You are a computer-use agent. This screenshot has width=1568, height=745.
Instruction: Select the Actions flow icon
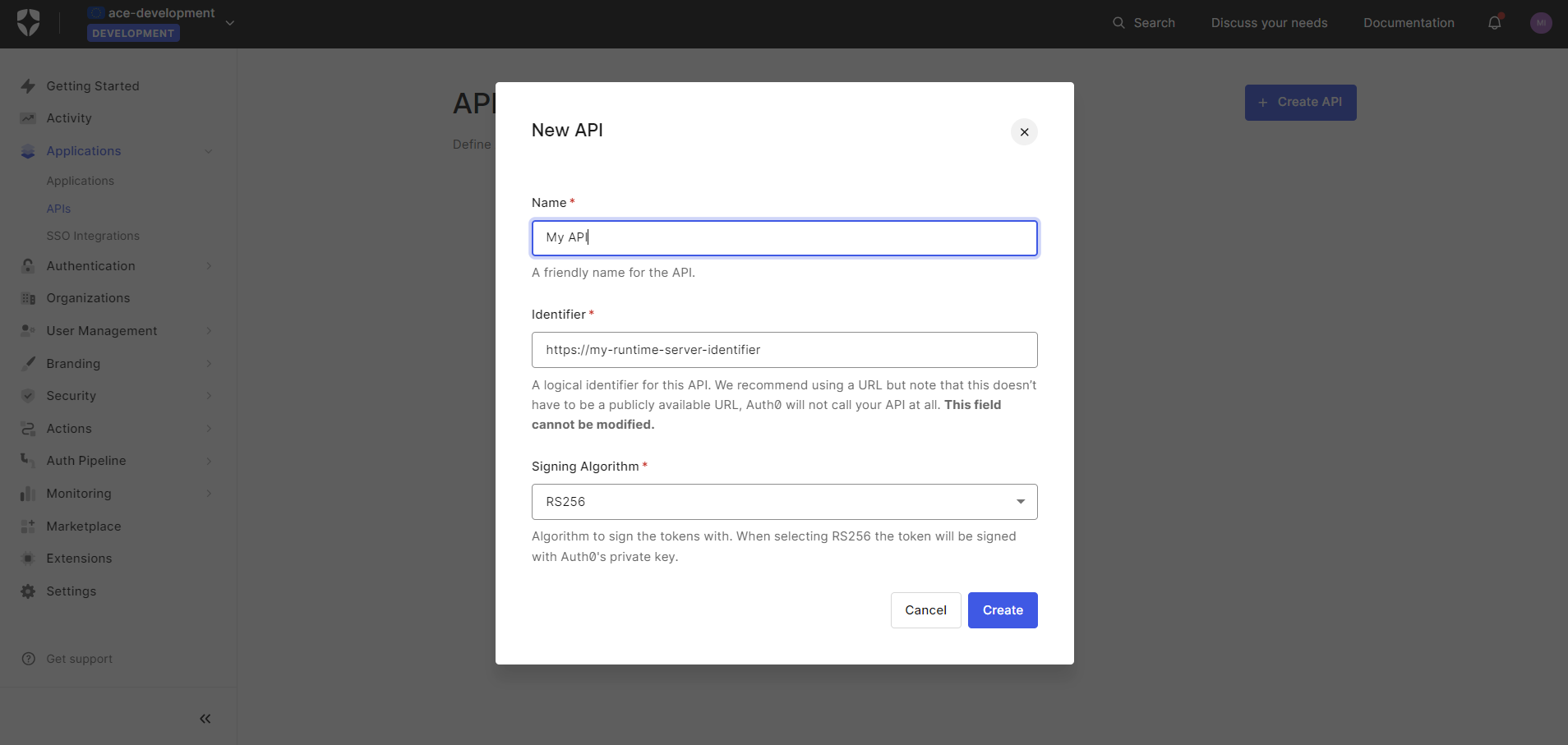click(28, 429)
